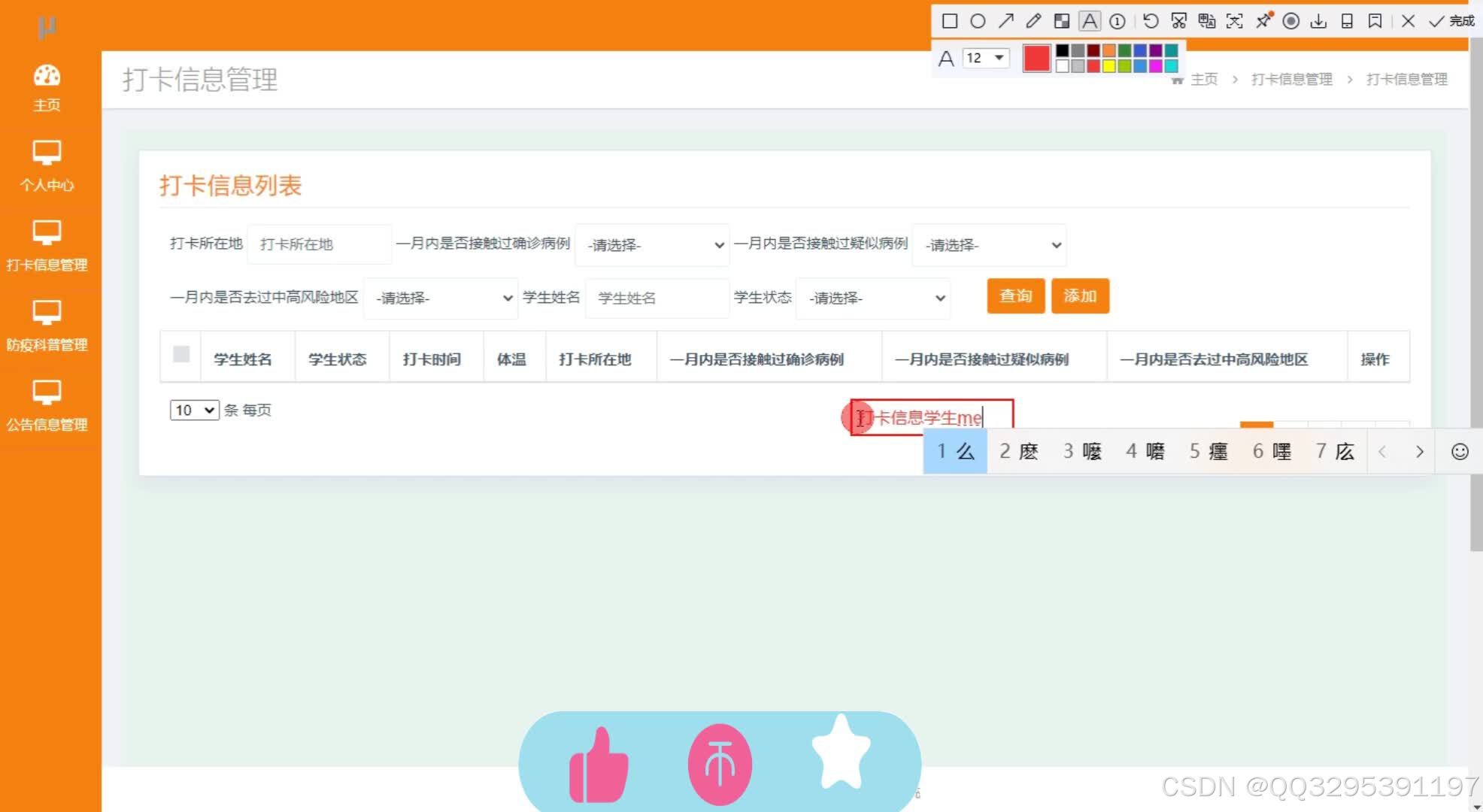Click the 查询 search button
This screenshot has width=1483, height=812.
pyautogui.click(x=1015, y=296)
